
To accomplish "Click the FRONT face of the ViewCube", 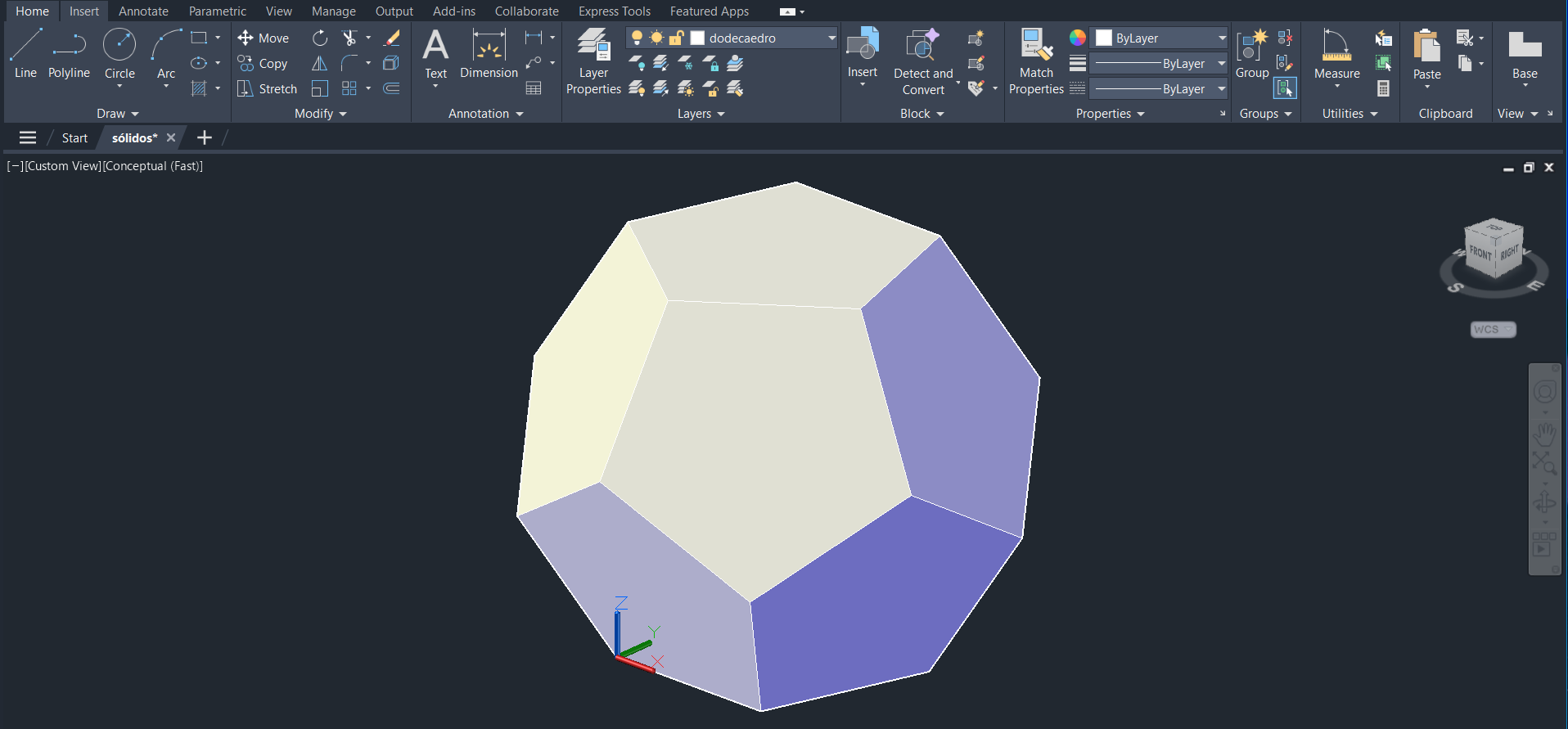I will 1480,253.
